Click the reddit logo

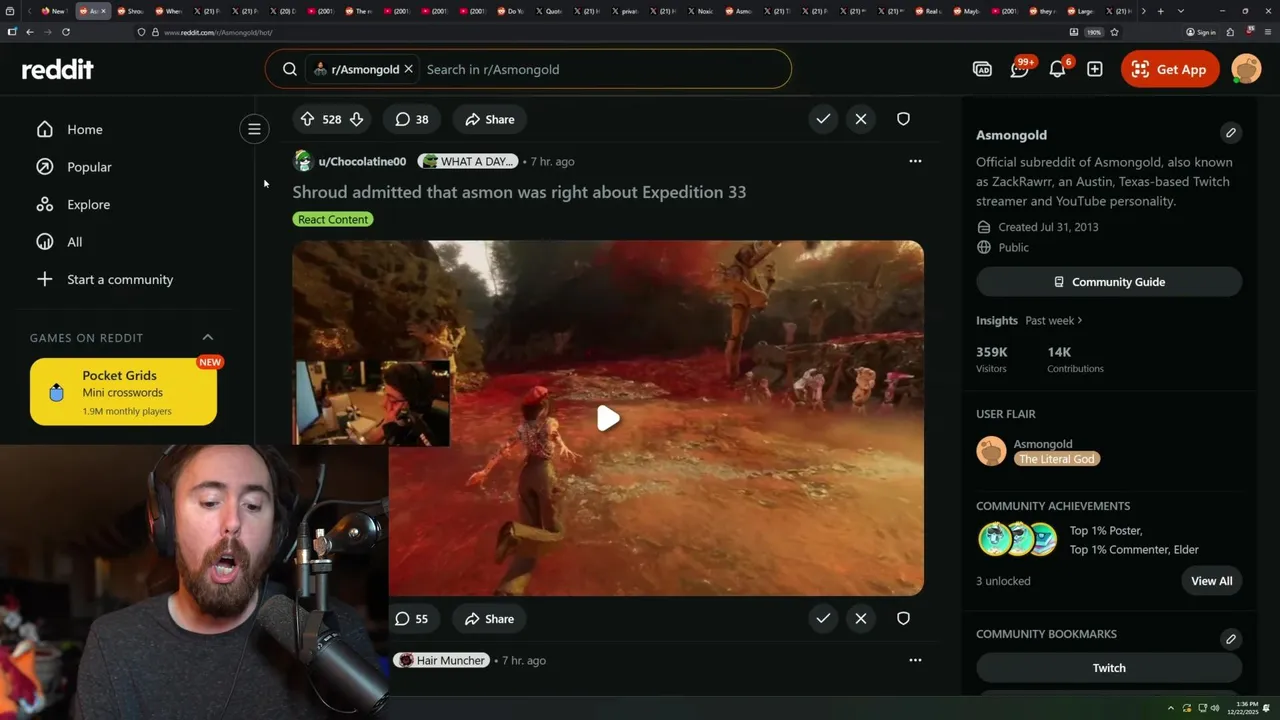pos(57,69)
